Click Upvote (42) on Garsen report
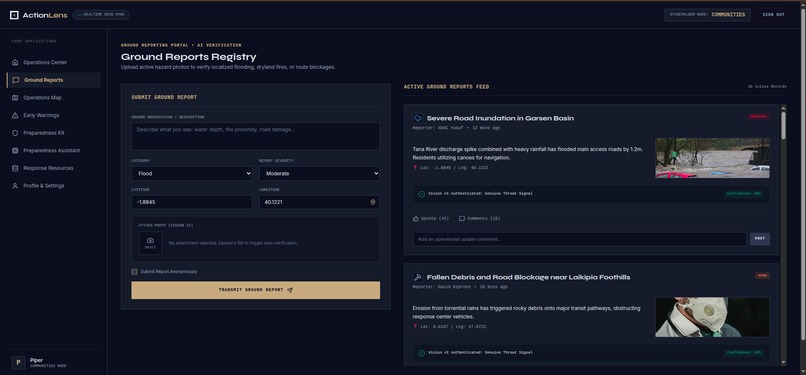The height and width of the screenshot is (375, 806). click(x=431, y=218)
